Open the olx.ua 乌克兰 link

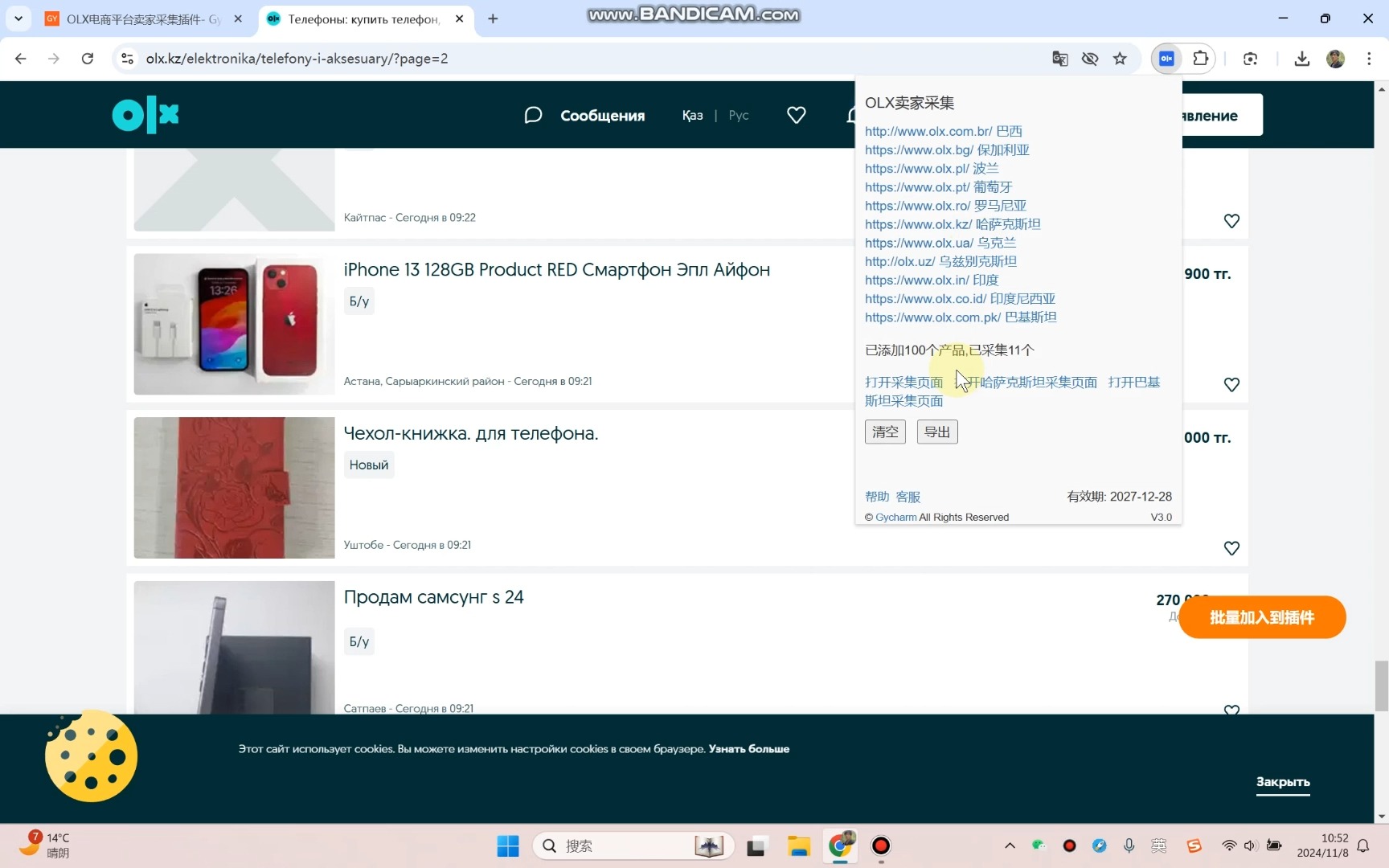click(940, 242)
